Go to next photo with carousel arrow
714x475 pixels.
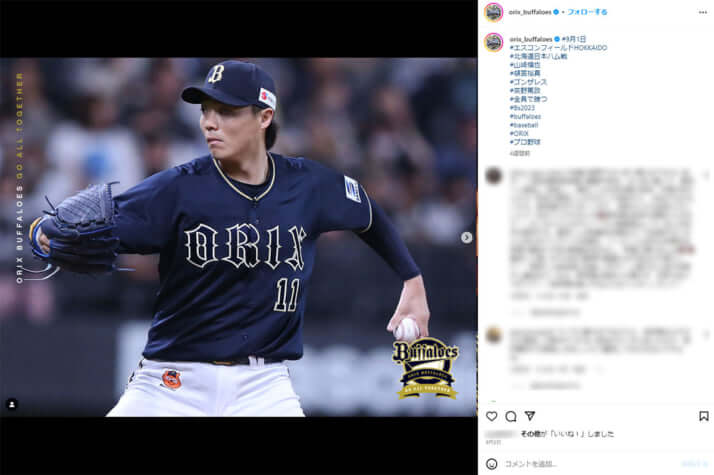click(x=466, y=237)
